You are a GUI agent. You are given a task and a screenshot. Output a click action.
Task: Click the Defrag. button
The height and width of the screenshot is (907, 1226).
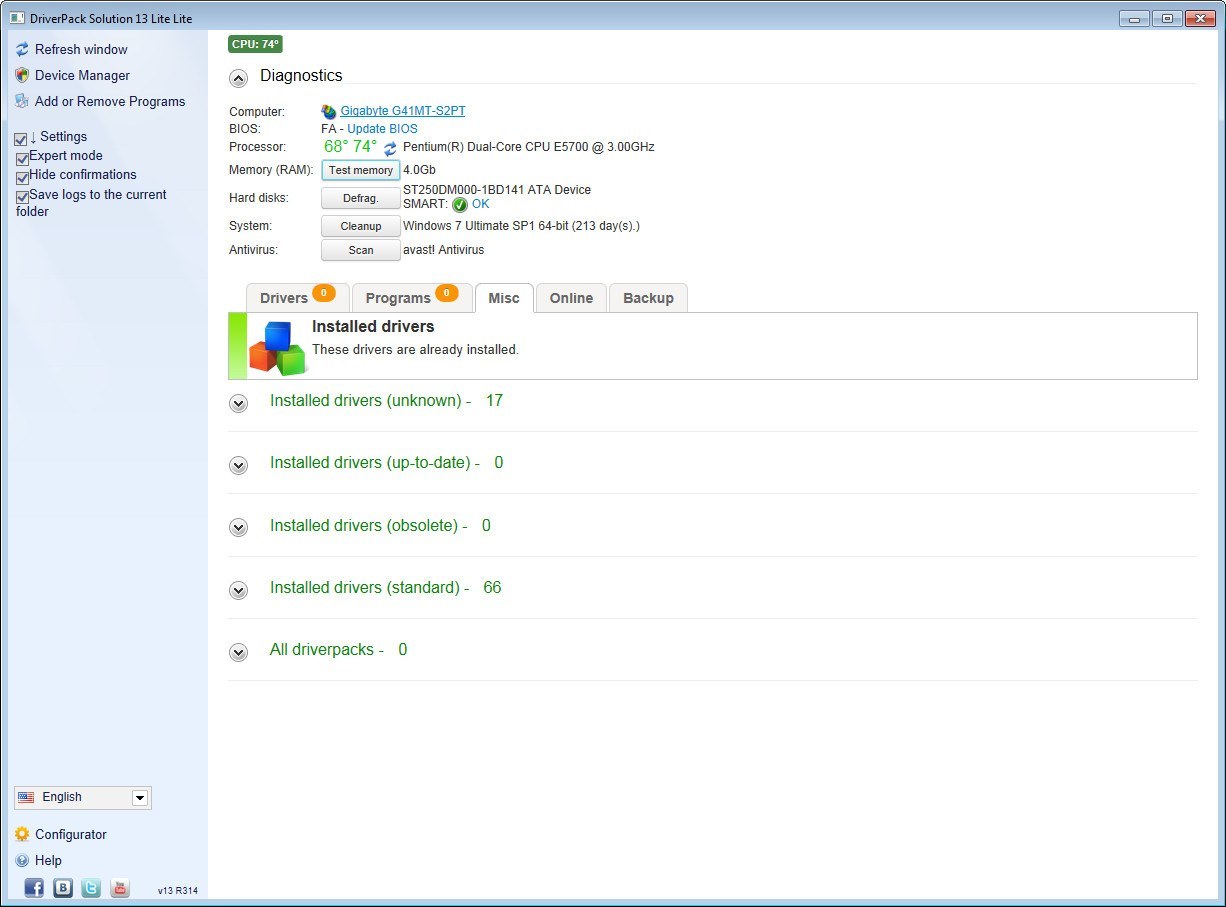[x=361, y=198]
